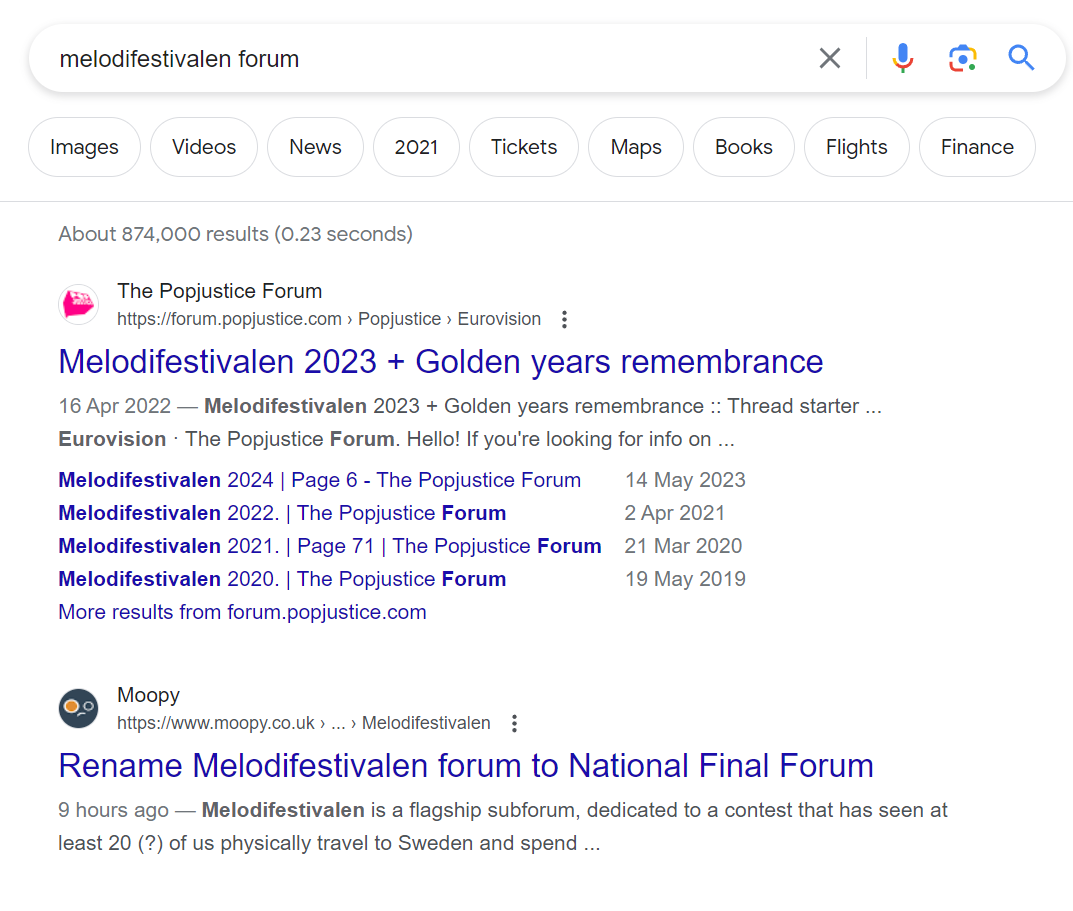Click the forum.popjustice.com URL breadcrumb
Image resolution: width=1073 pixels, height=911 pixels.
328,320
